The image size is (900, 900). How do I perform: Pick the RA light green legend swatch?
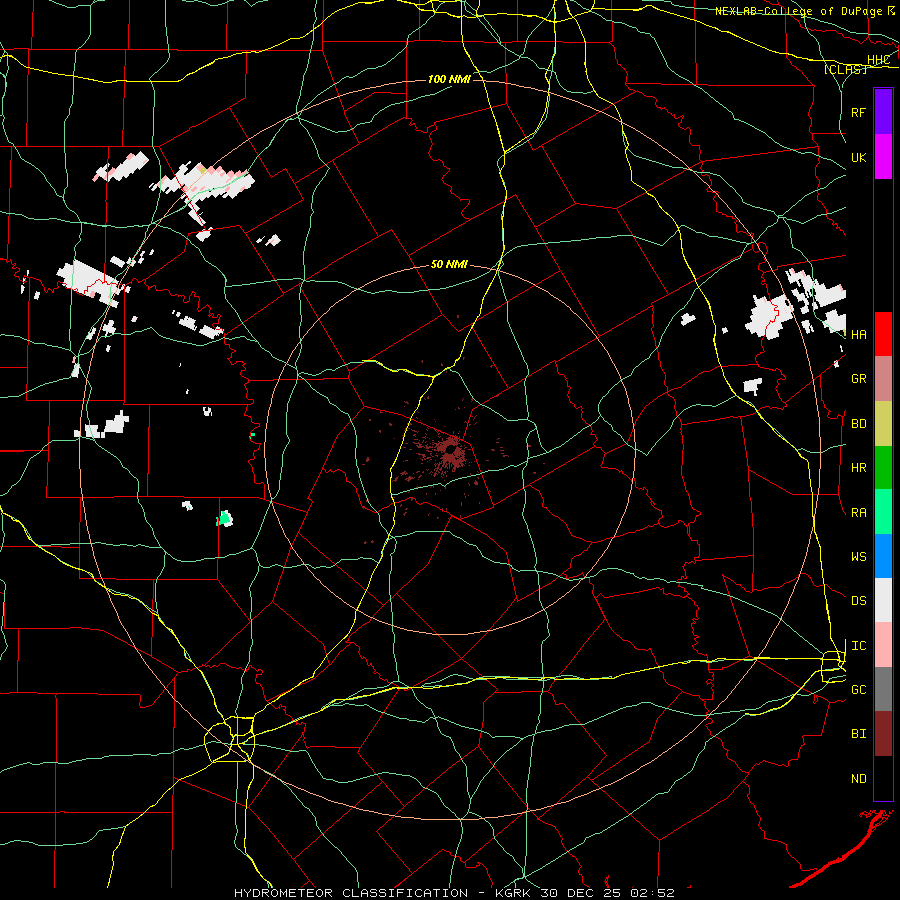[x=883, y=512]
